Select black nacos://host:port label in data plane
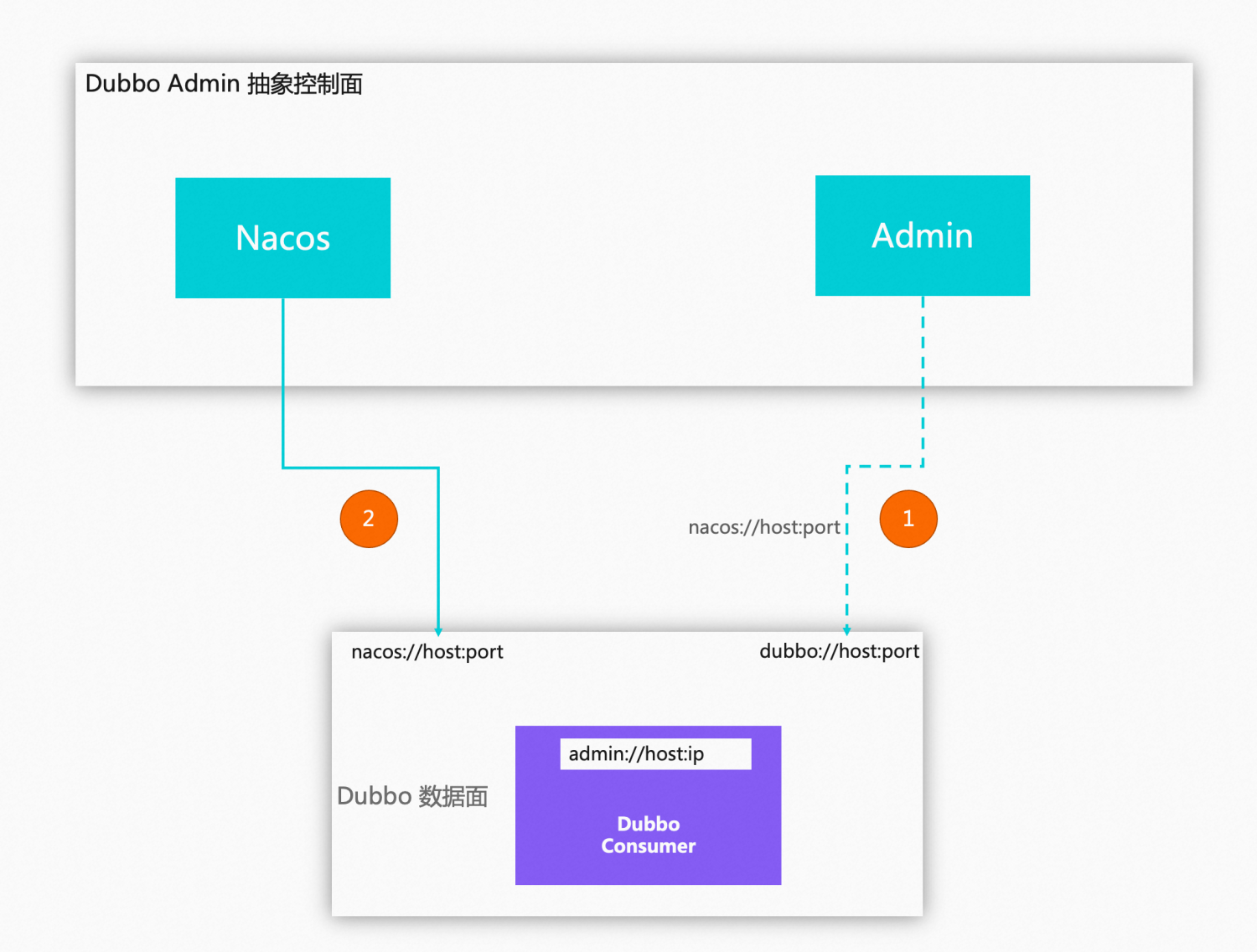The width and height of the screenshot is (1257, 952). tap(427, 651)
